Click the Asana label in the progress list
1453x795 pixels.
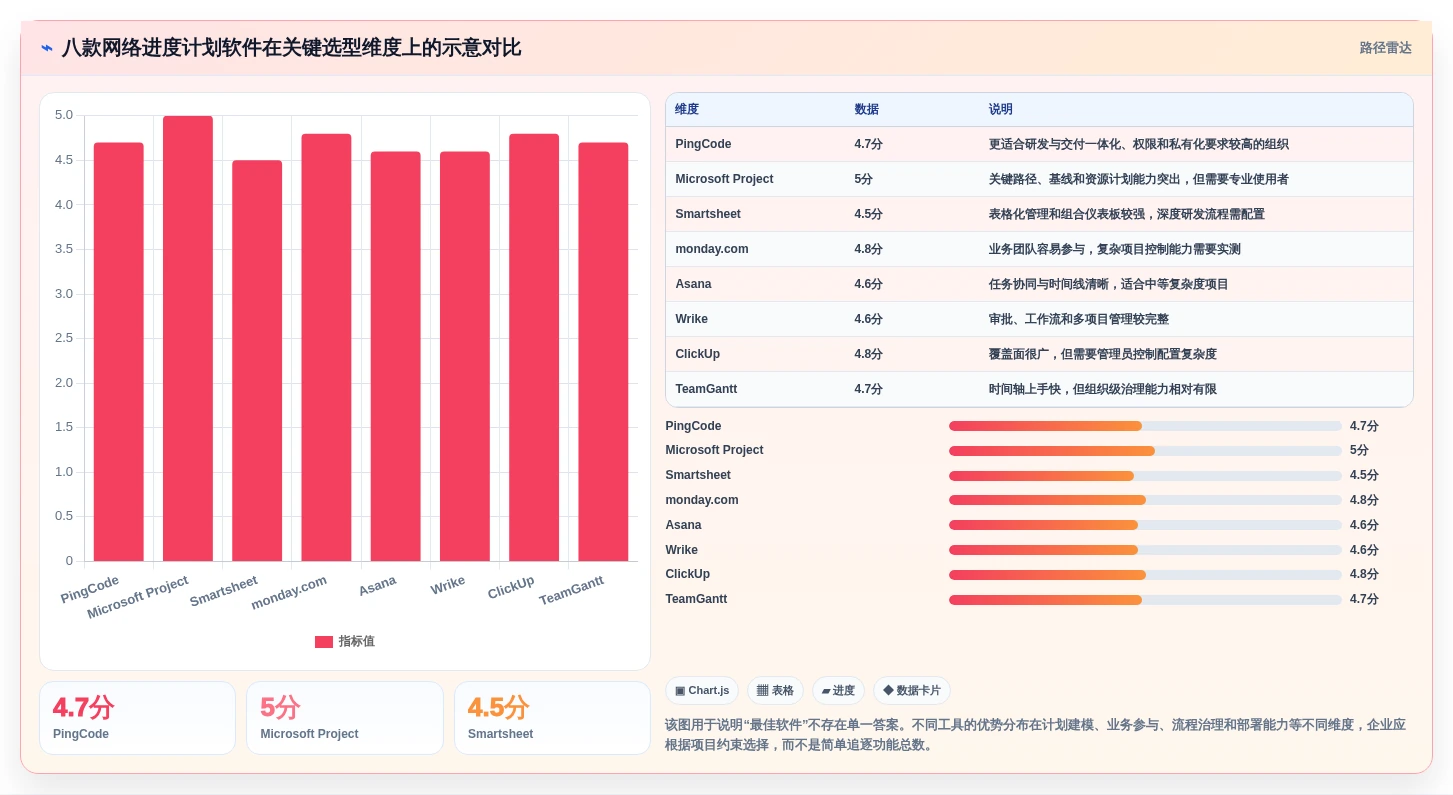tap(683, 525)
